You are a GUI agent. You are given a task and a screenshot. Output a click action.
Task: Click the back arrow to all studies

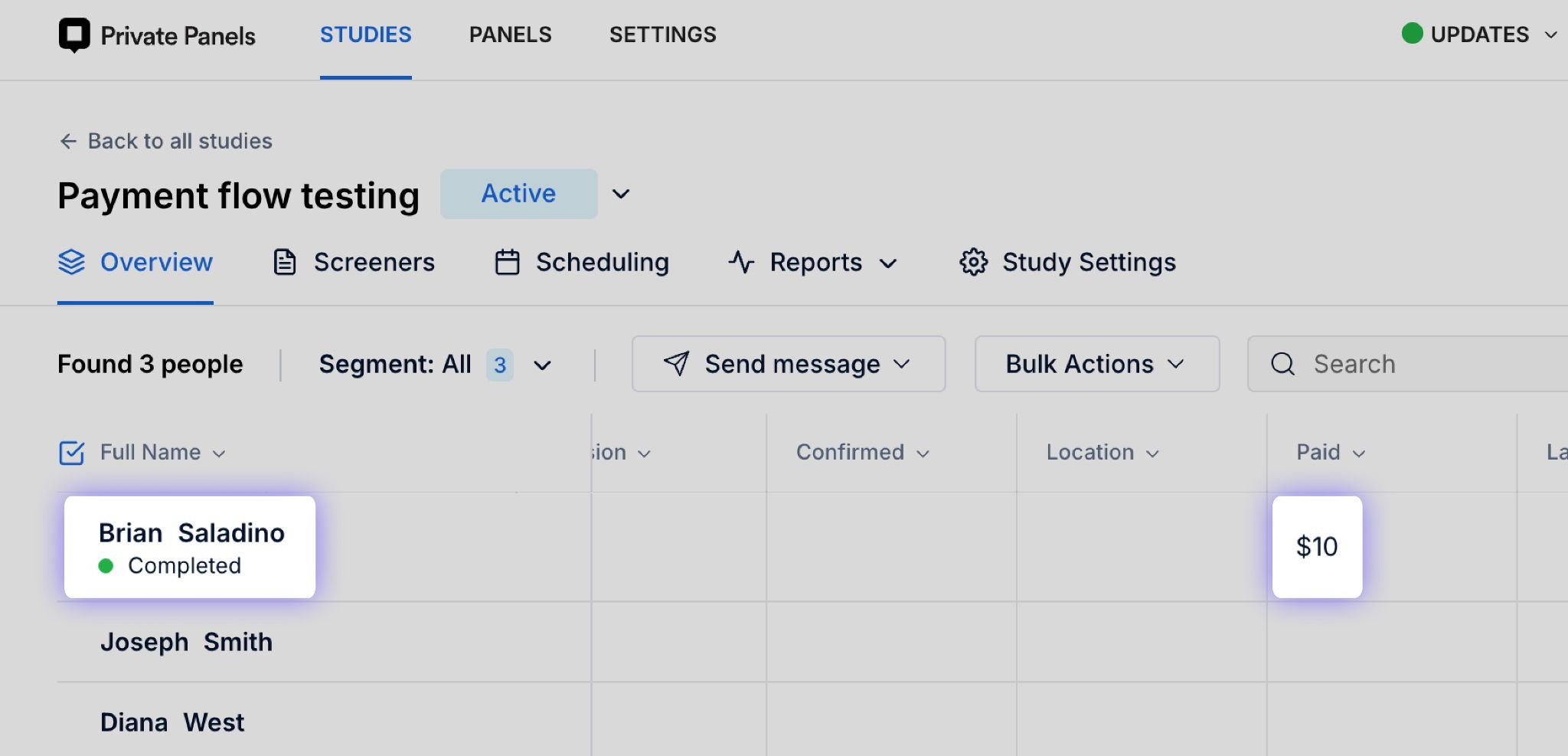tap(68, 141)
